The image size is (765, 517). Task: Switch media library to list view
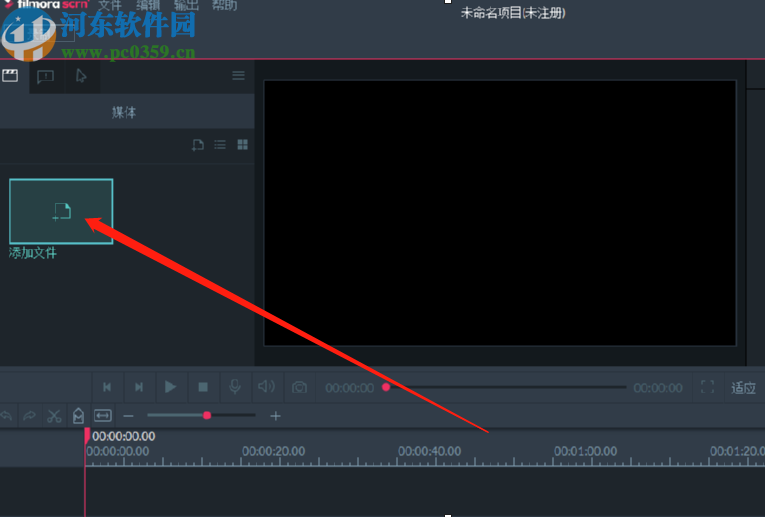220,145
